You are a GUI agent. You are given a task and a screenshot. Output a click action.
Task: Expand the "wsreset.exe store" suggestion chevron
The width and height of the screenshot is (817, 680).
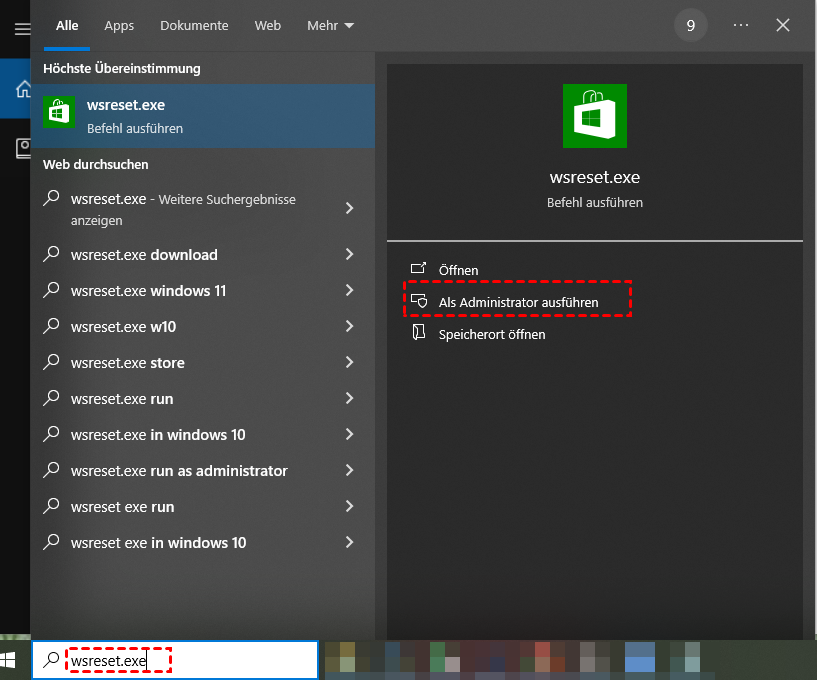(x=349, y=363)
